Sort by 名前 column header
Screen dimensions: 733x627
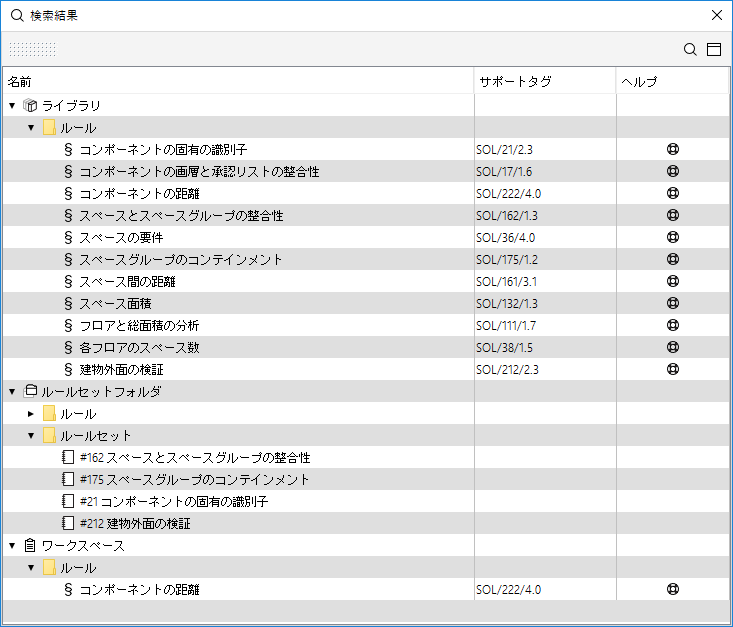point(238,81)
